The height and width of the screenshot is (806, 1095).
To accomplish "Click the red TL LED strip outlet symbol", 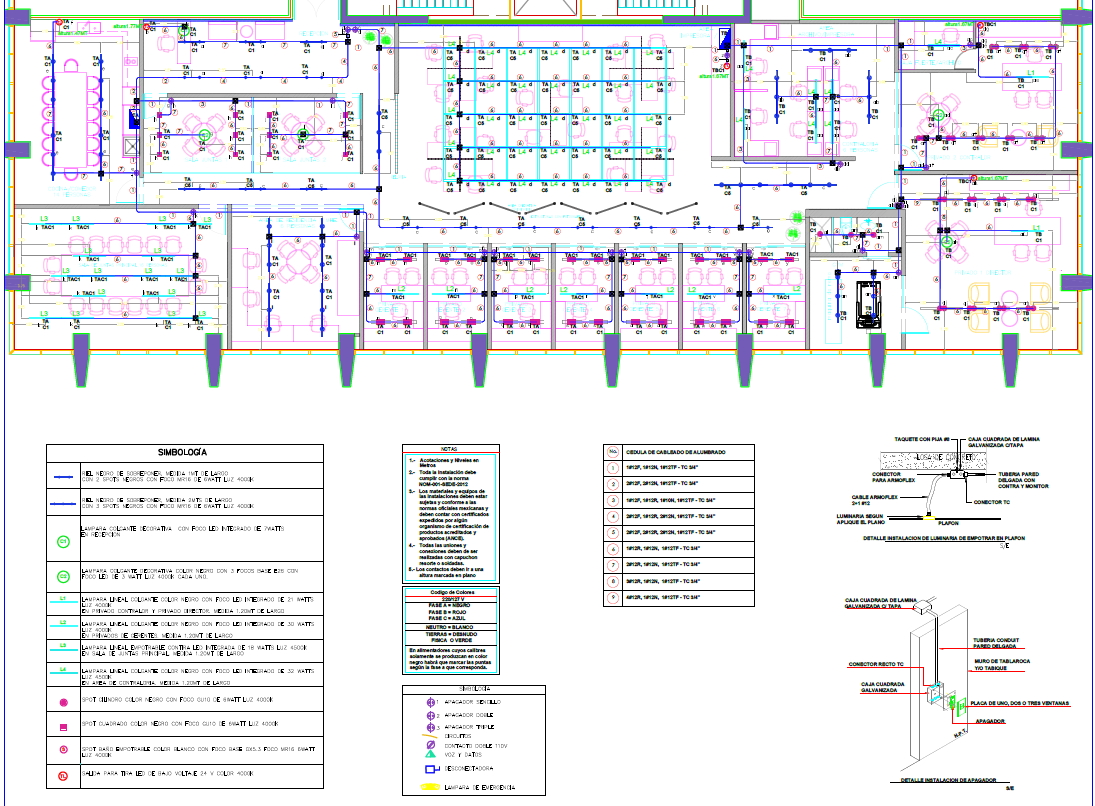I will click(62, 775).
